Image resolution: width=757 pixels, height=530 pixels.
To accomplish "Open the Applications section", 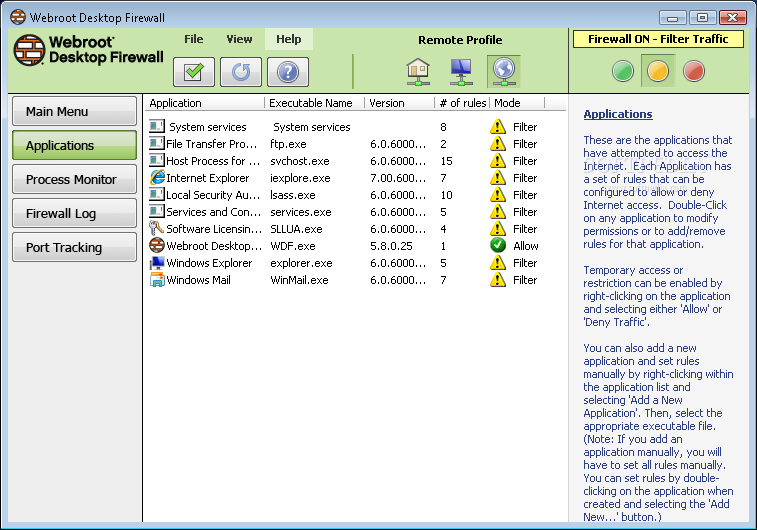I will [x=74, y=145].
